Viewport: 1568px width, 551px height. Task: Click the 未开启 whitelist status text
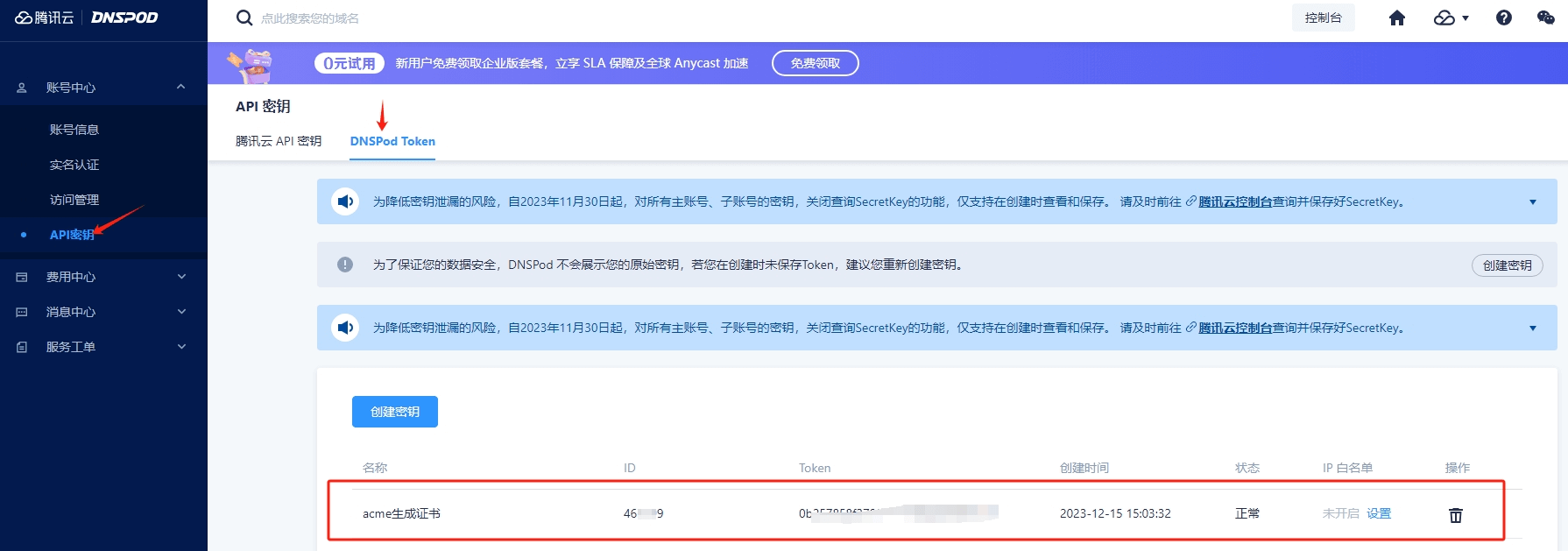click(1340, 513)
